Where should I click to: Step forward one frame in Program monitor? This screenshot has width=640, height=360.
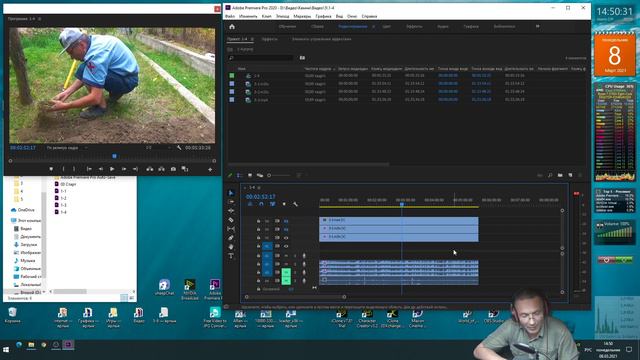124,169
